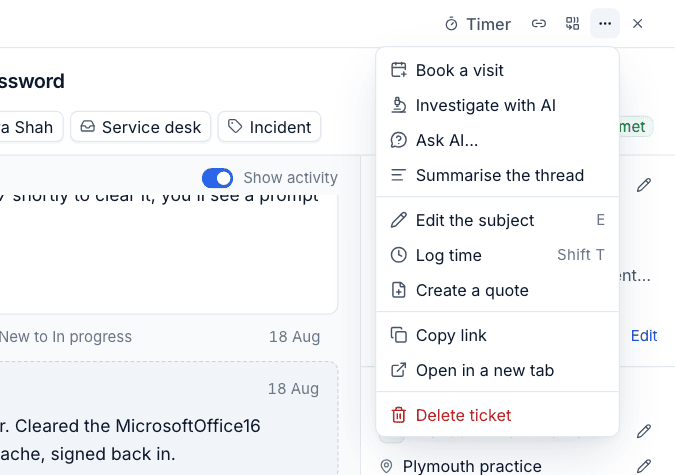Click the trash icon beside Delete ticket
The height and width of the screenshot is (475, 675).
pyautogui.click(x=399, y=415)
